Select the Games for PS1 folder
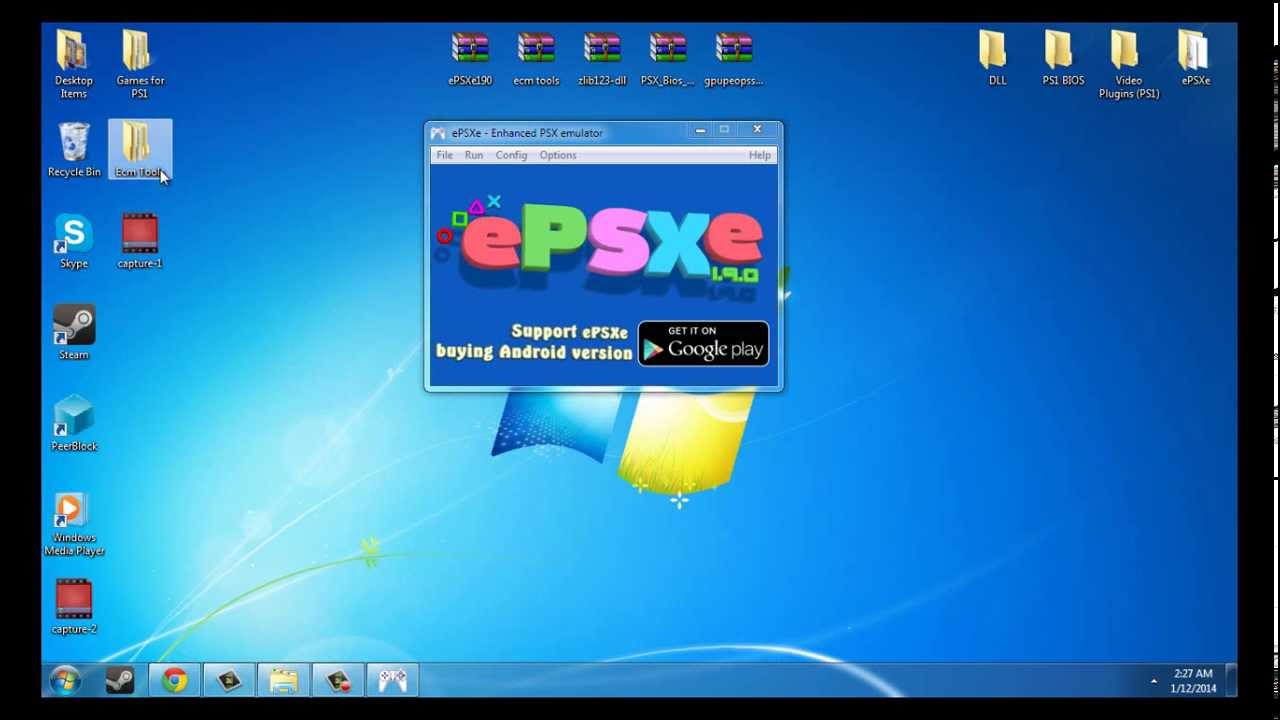This screenshot has height=720, width=1280. pos(140,64)
